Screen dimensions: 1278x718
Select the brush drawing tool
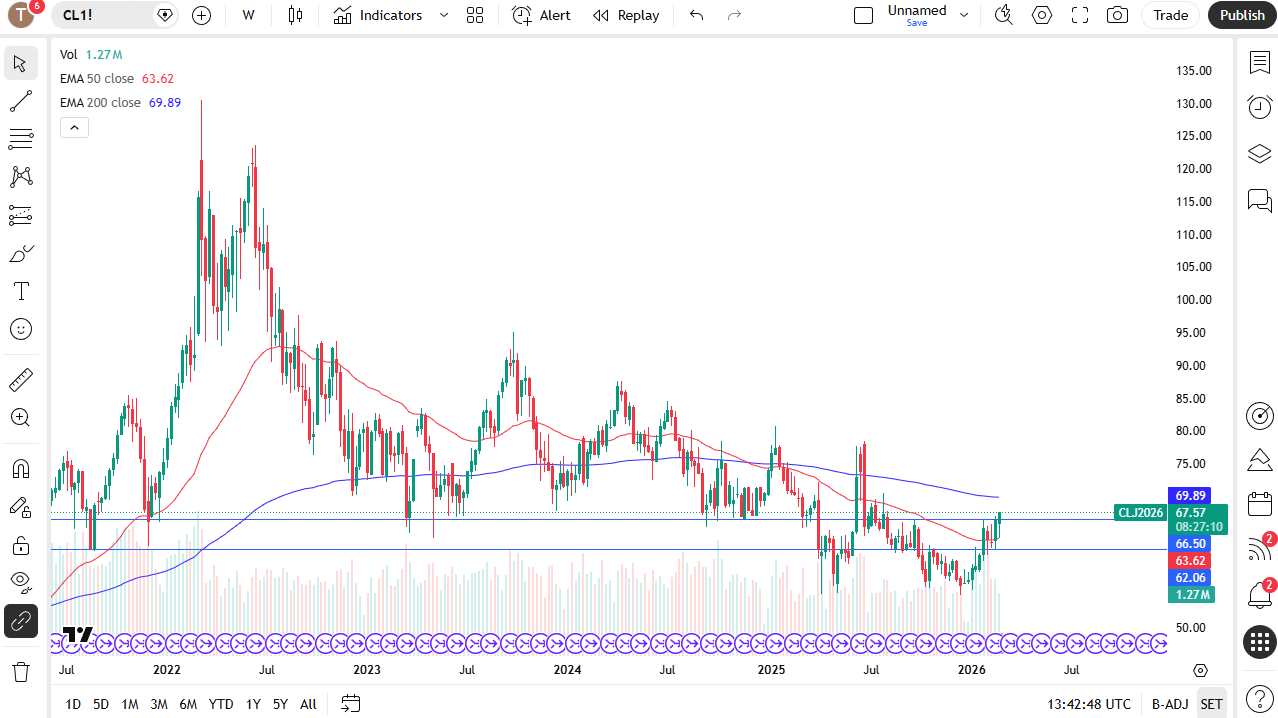click(x=20, y=253)
